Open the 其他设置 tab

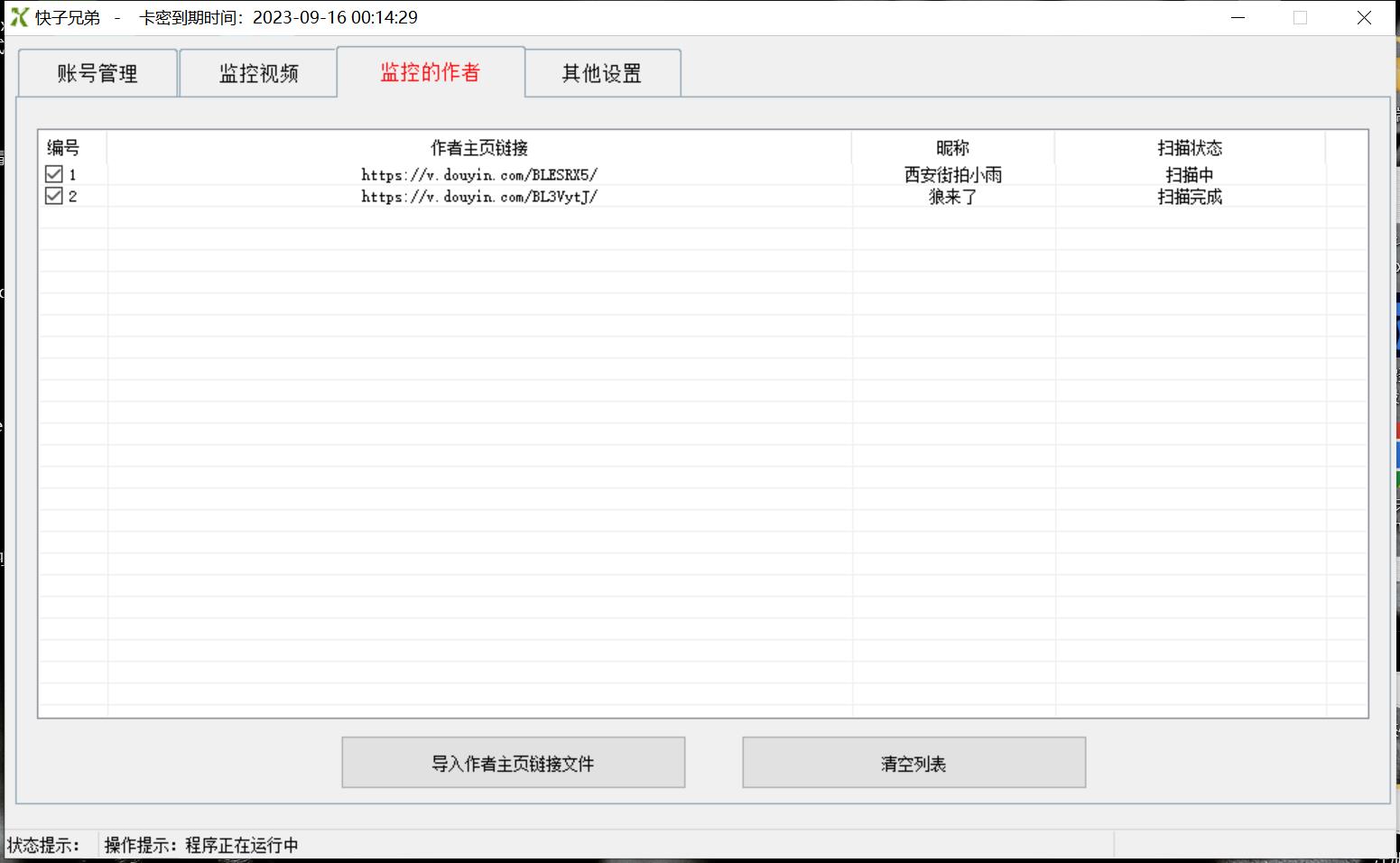coord(601,73)
